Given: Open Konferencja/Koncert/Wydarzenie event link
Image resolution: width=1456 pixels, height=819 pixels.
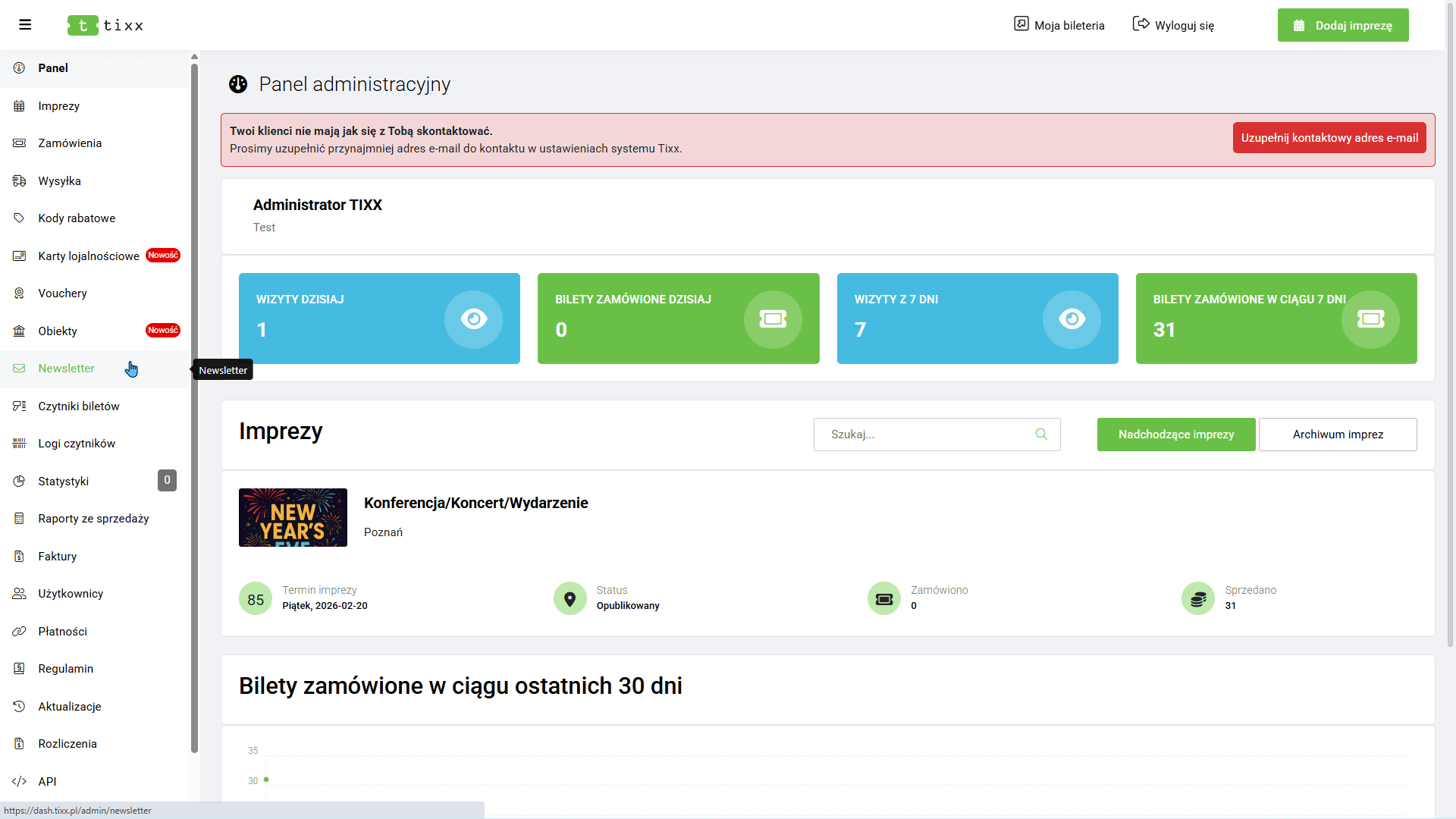Looking at the screenshot, I should pos(475,503).
